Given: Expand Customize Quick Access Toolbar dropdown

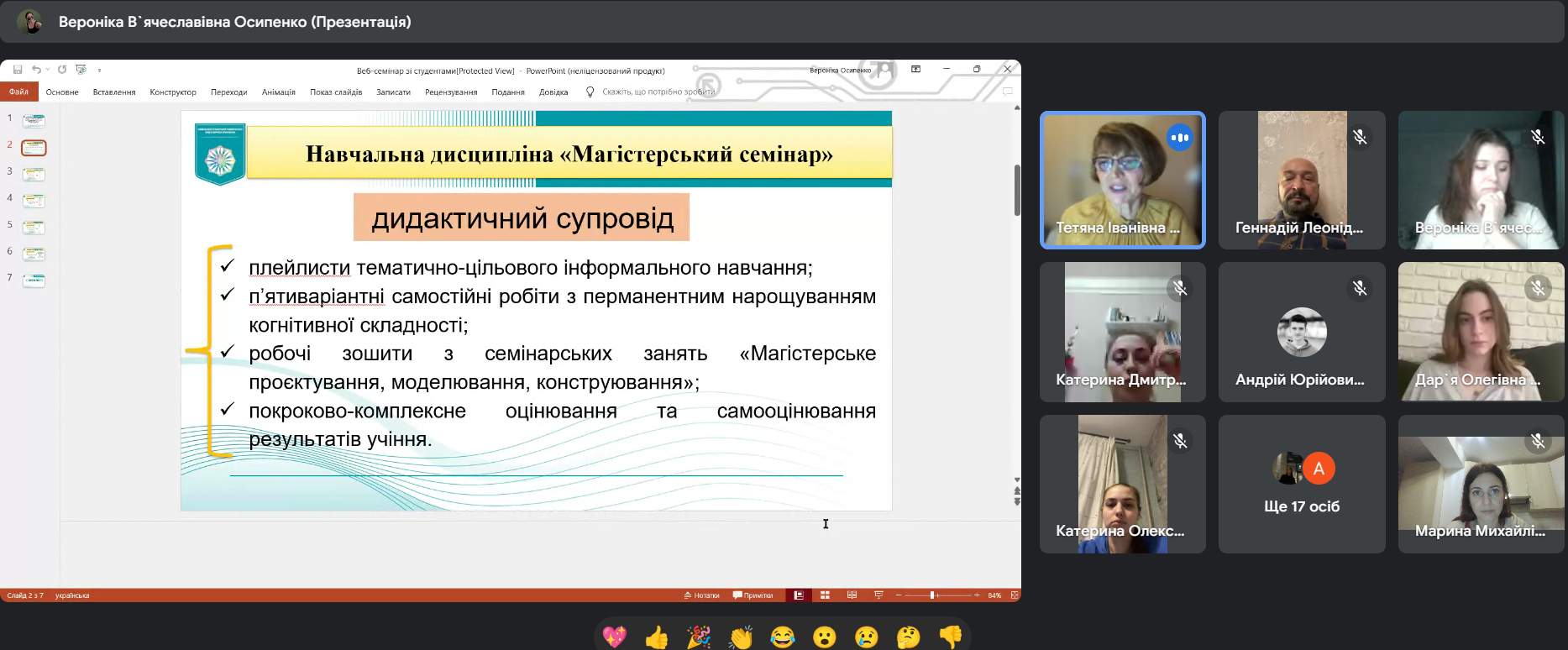Looking at the screenshot, I should coord(99,70).
